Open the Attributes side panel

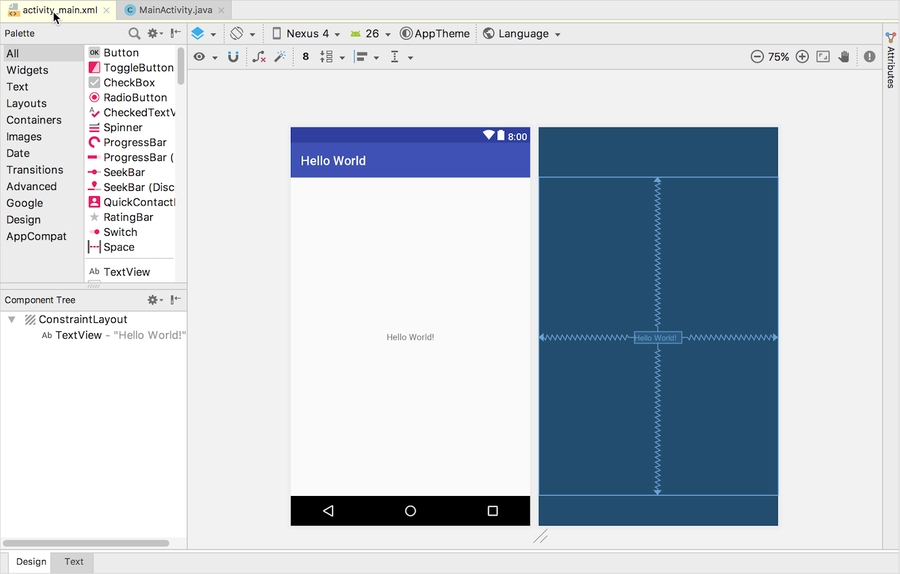(x=890, y=62)
